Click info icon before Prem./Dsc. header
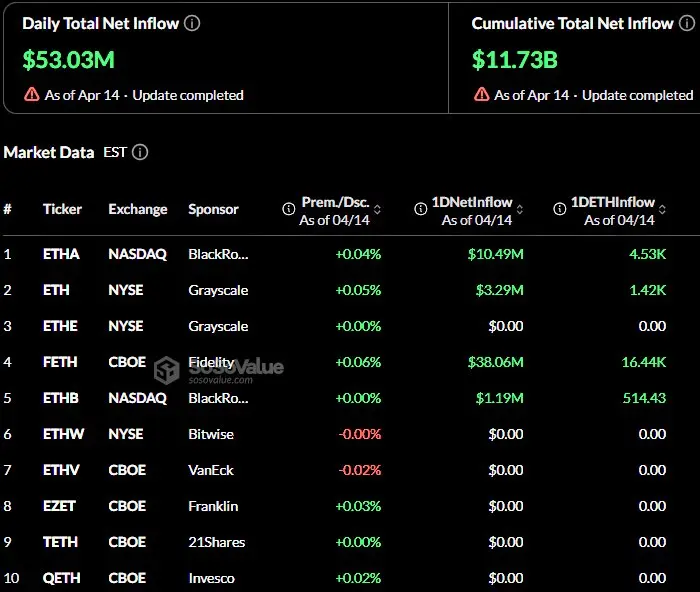Viewport: 700px width, 592px height. pyautogui.click(x=289, y=208)
